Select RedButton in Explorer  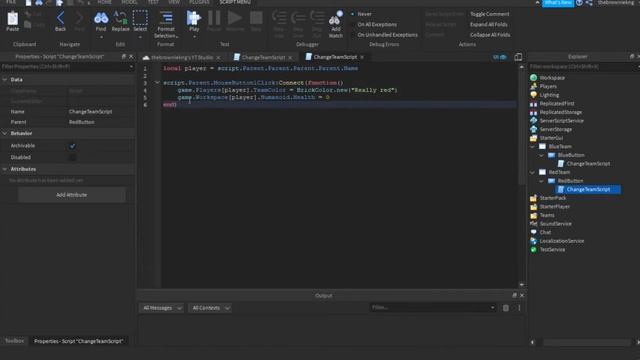[570, 180]
